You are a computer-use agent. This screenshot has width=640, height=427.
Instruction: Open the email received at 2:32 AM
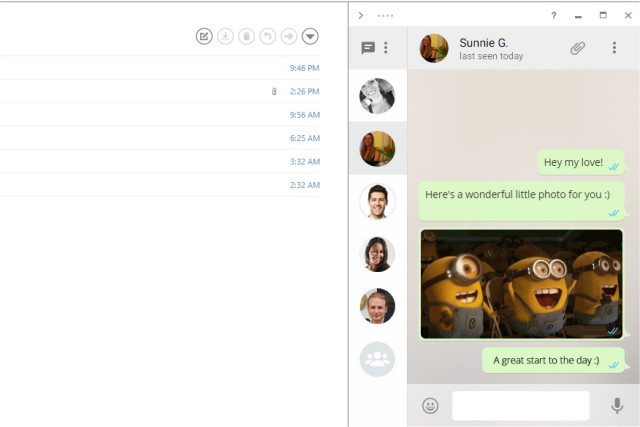160,185
